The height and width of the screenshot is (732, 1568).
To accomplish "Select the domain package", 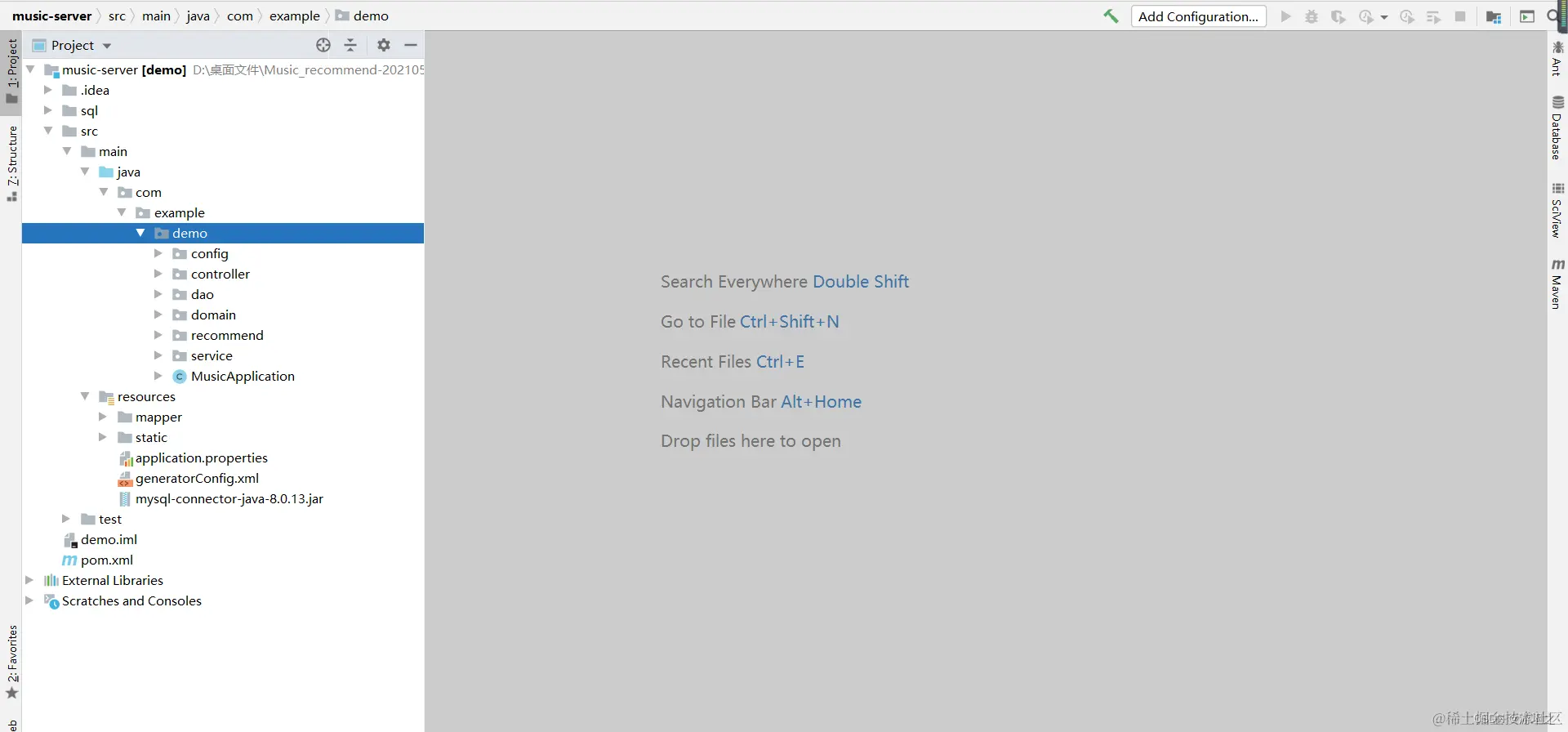I will pos(213,315).
